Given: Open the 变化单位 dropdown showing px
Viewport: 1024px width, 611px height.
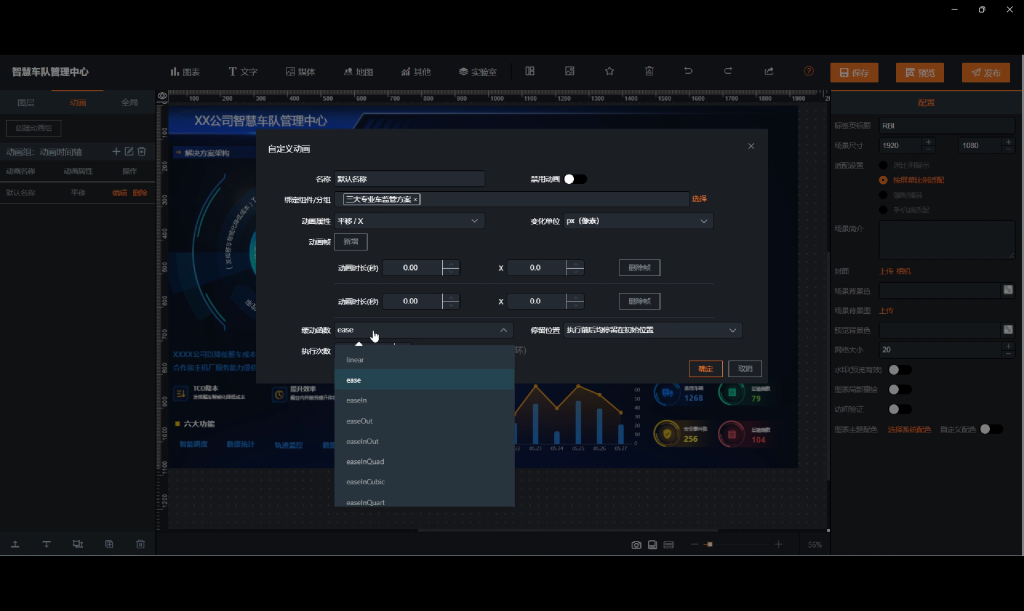Looking at the screenshot, I should pyautogui.click(x=637, y=221).
